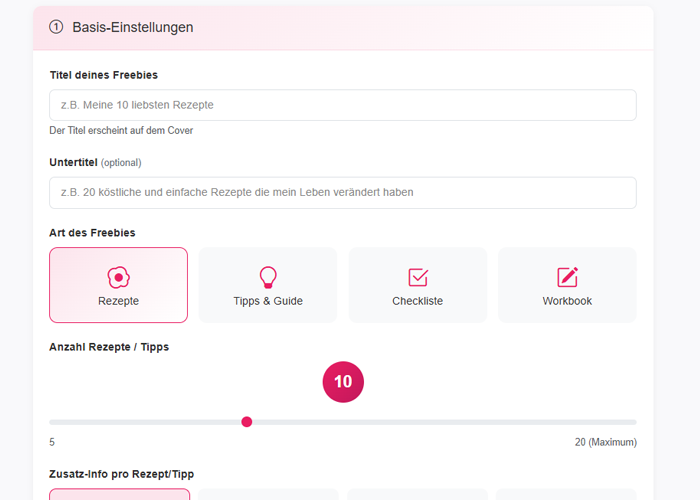The image size is (700, 500).
Task: Click the 'Untertitel' field label
Action: point(72,162)
